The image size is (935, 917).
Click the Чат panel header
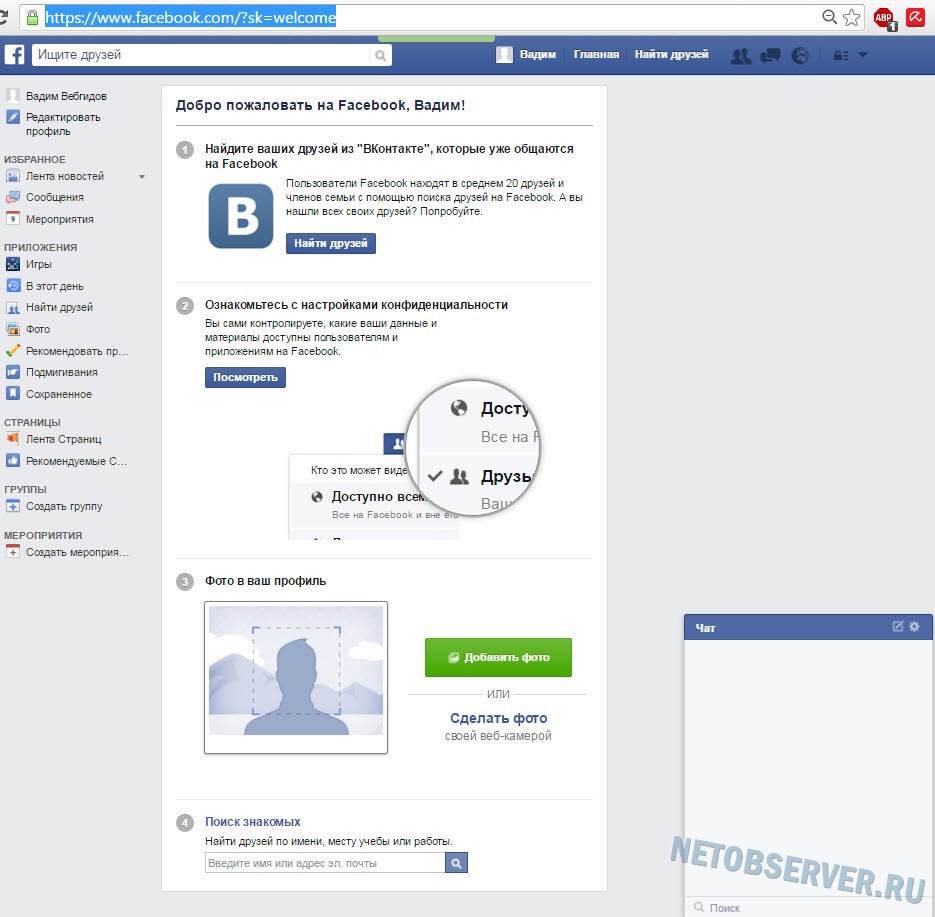click(808, 627)
